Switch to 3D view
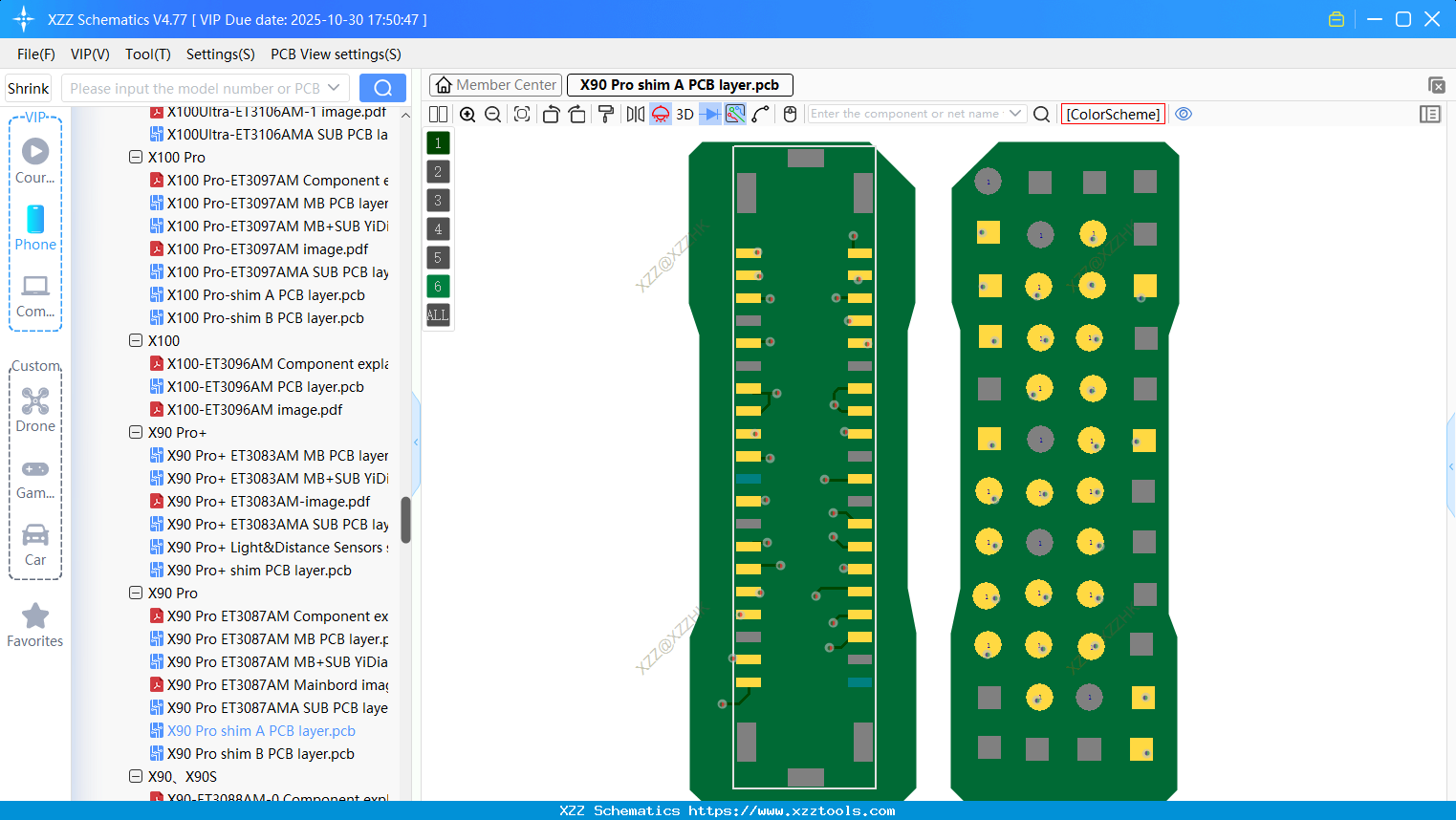 click(x=685, y=115)
